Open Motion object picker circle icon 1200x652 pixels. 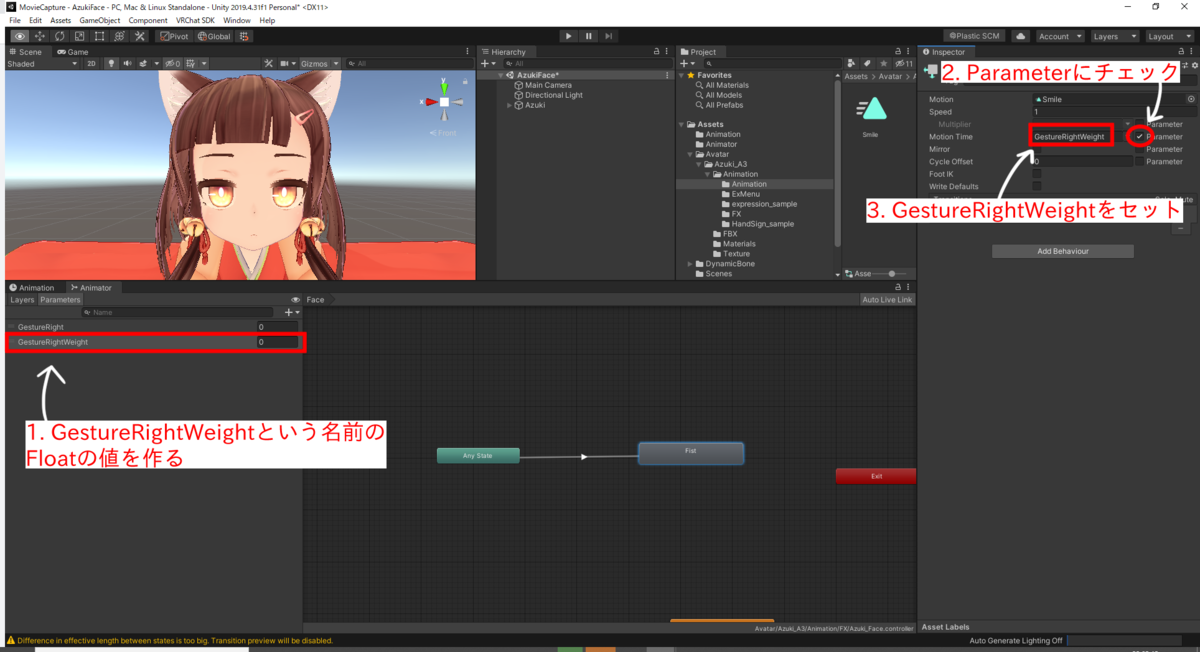coord(1191,99)
